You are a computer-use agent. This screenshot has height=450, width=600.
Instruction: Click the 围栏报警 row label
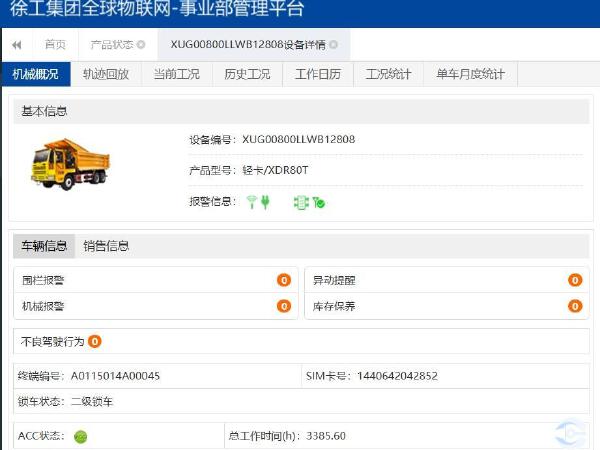point(43,280)
